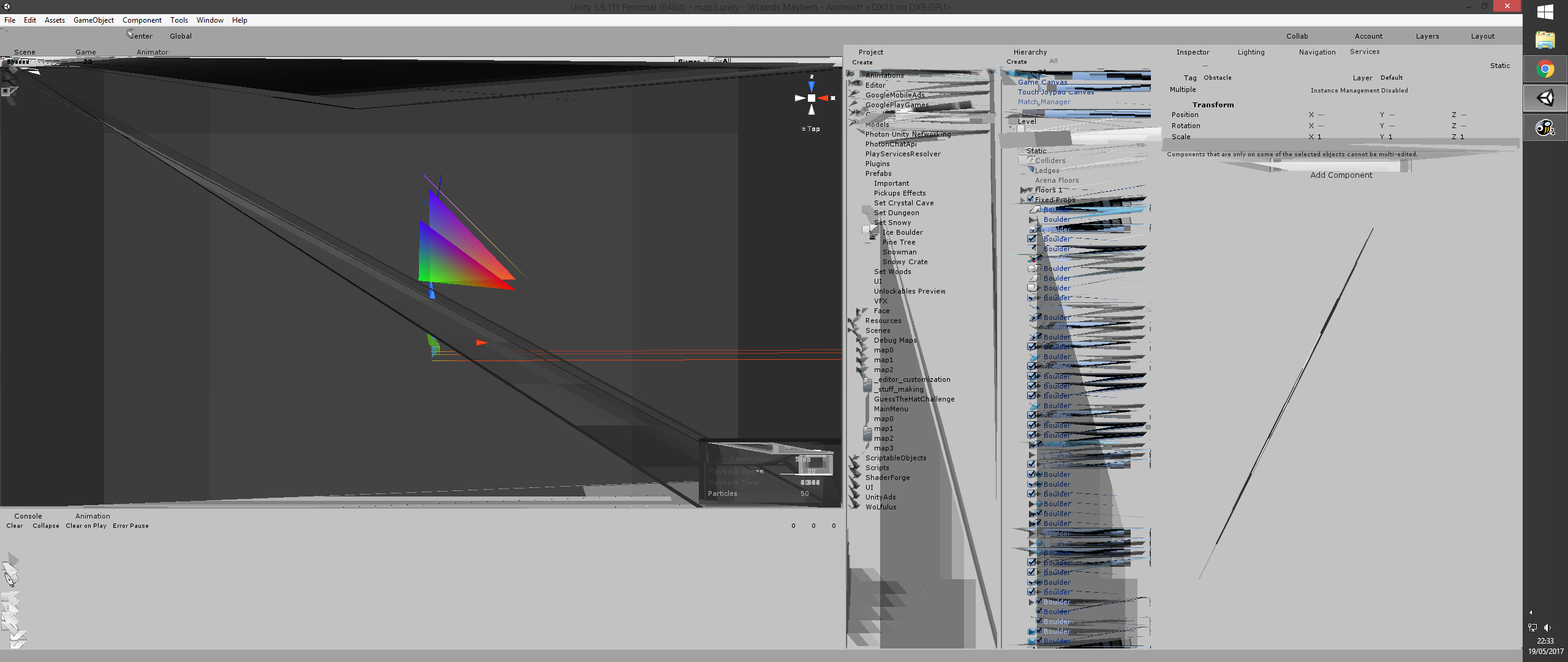The width and height of the screenshot is (1568, 662).
Task: Click the red X axis cone on gizmo
Action: (x=823, y=98)
